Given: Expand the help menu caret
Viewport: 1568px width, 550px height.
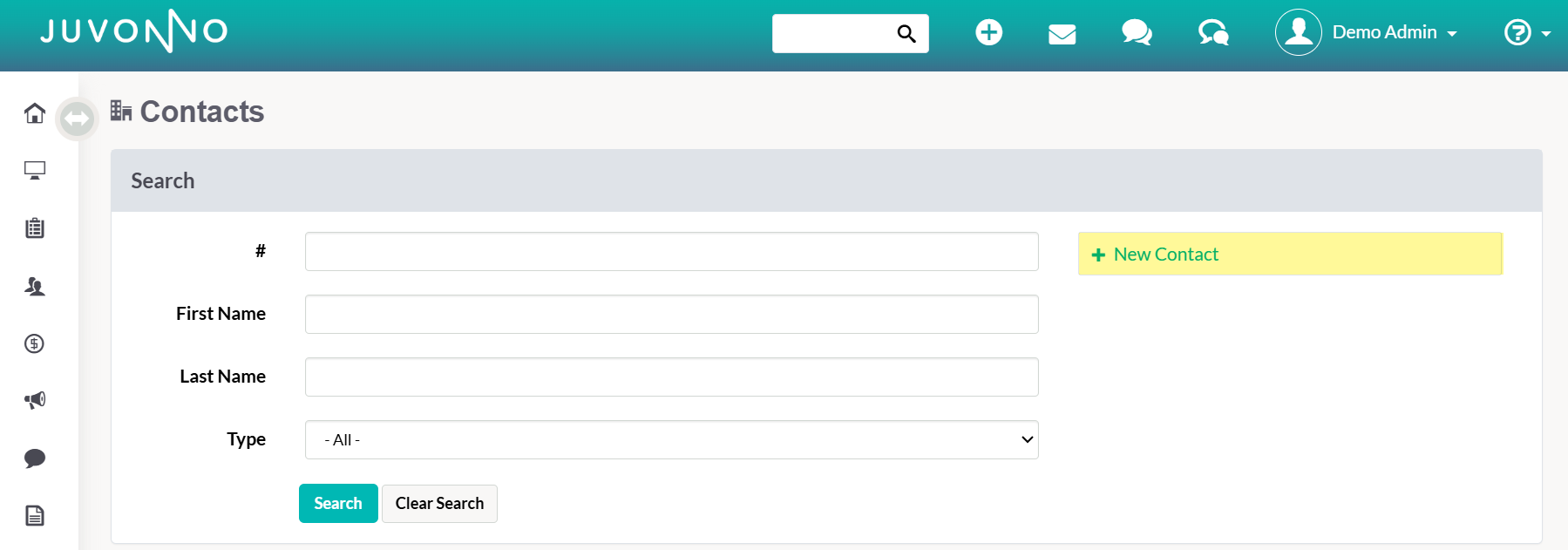Looking at the screenshot, I should point(1546,34).
